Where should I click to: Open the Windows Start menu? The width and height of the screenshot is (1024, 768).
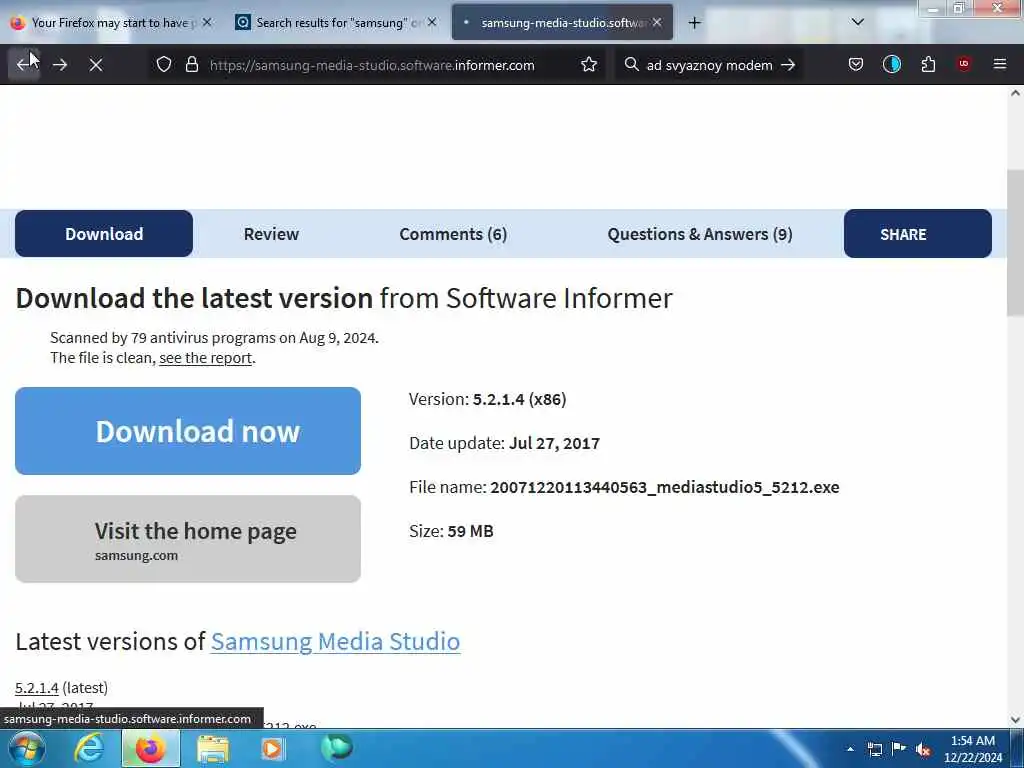tap(27, 749)
